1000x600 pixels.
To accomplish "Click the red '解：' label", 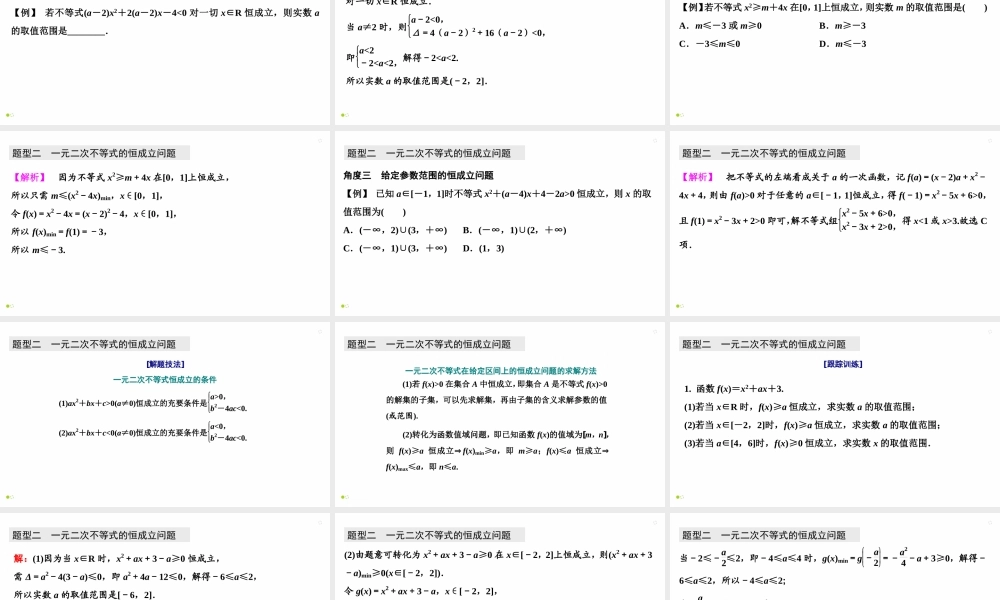I will pyautogui.click(x=20, y=558).
